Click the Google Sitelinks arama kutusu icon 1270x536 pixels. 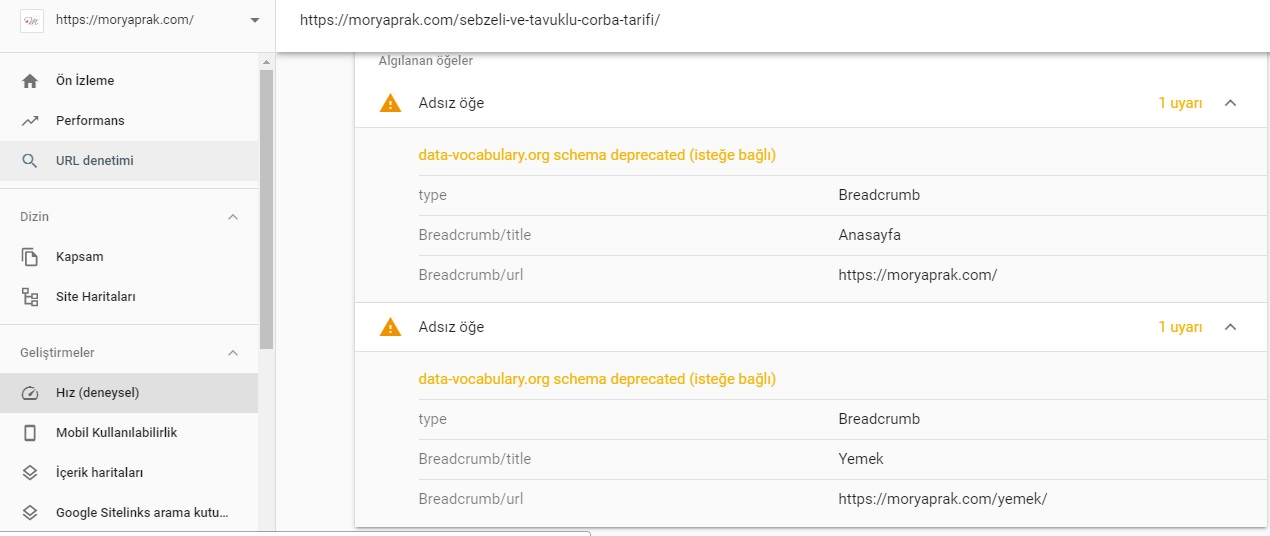pyautogui.click(x=30, y=513)
